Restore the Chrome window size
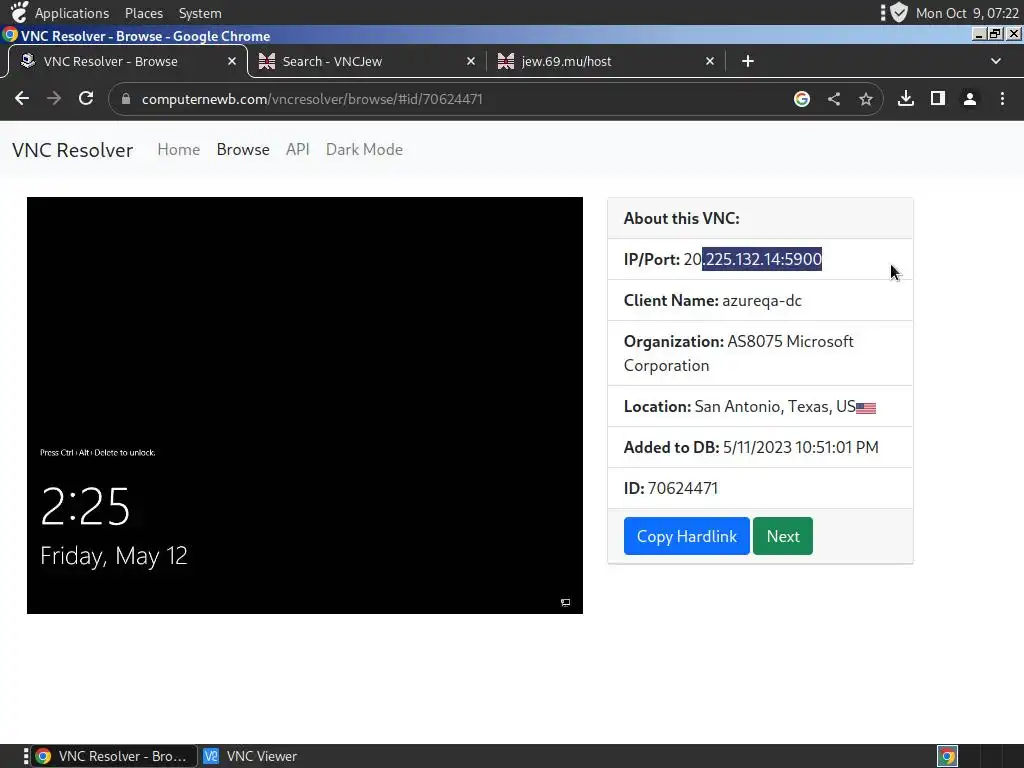This screenshot has width=1024, height=768. pyautogui.click(x=995, y=34)
